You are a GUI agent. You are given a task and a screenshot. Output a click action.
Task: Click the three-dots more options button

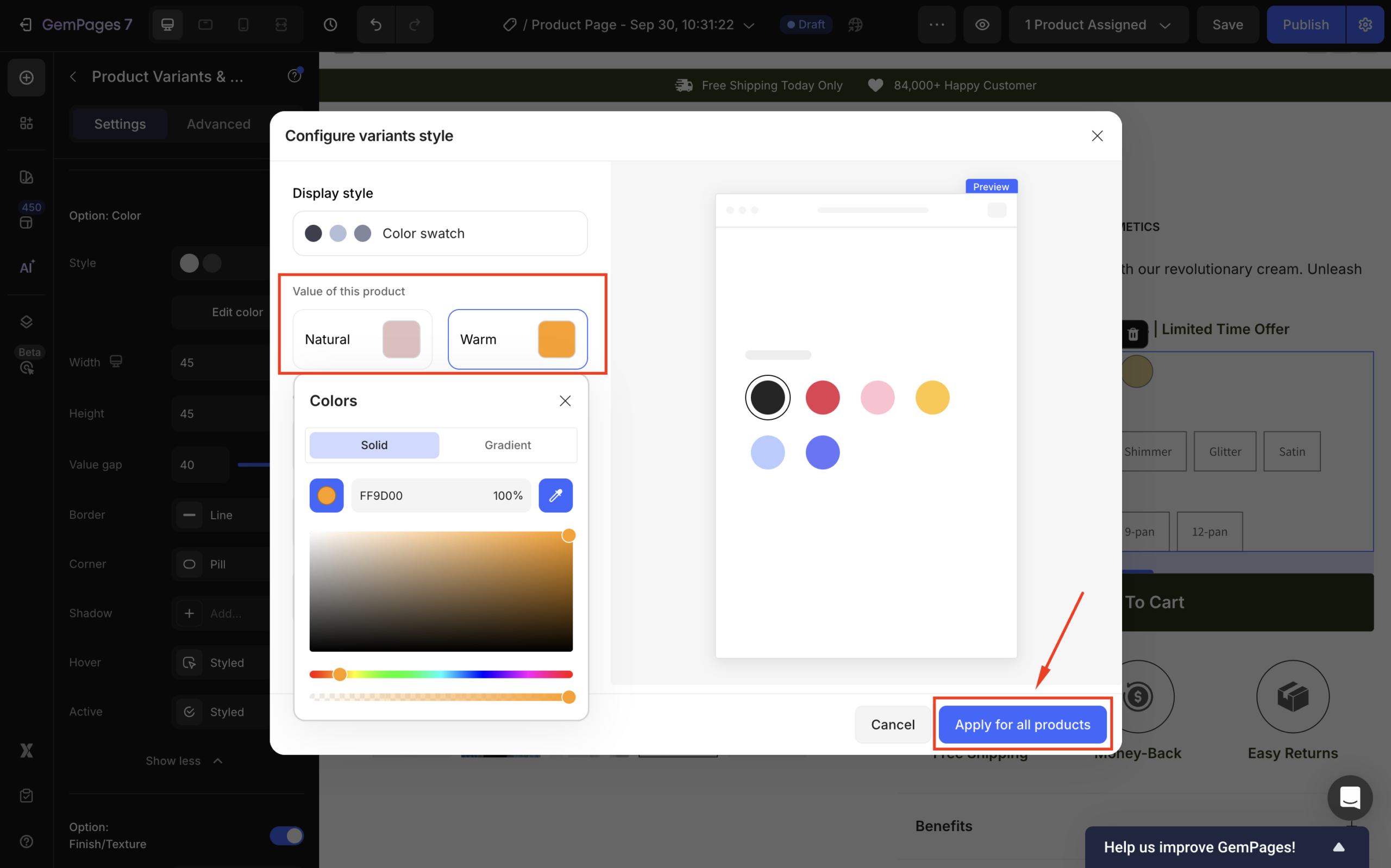click(x=936, y=24)
